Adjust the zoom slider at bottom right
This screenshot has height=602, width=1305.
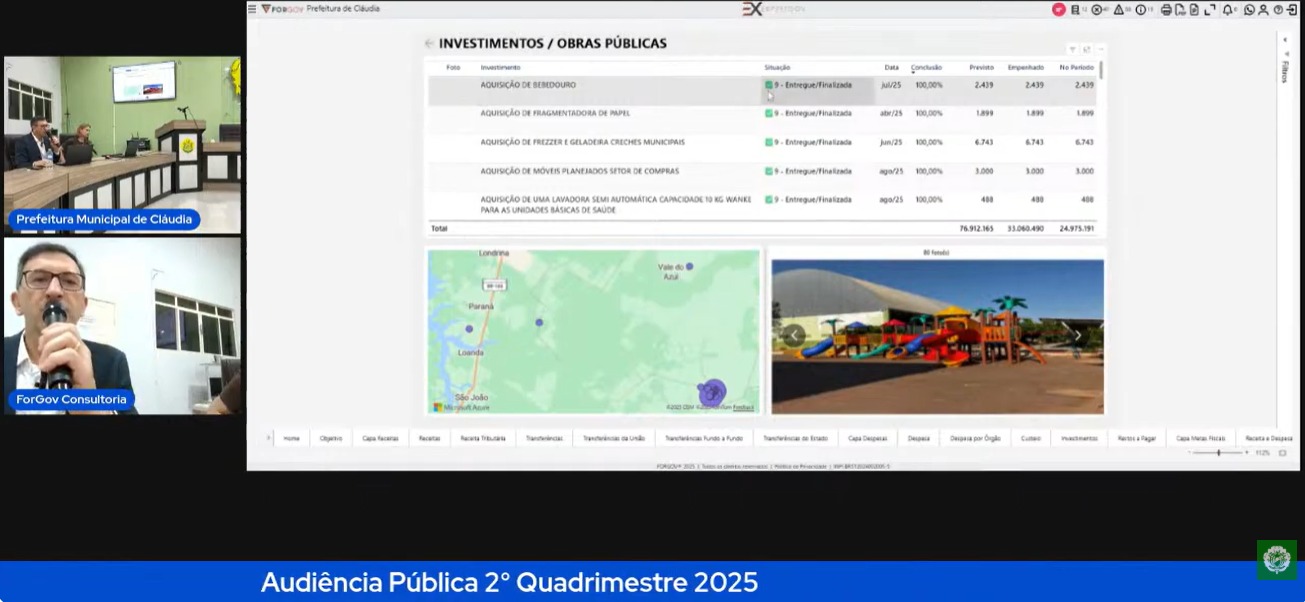(x=1218, y=453)
